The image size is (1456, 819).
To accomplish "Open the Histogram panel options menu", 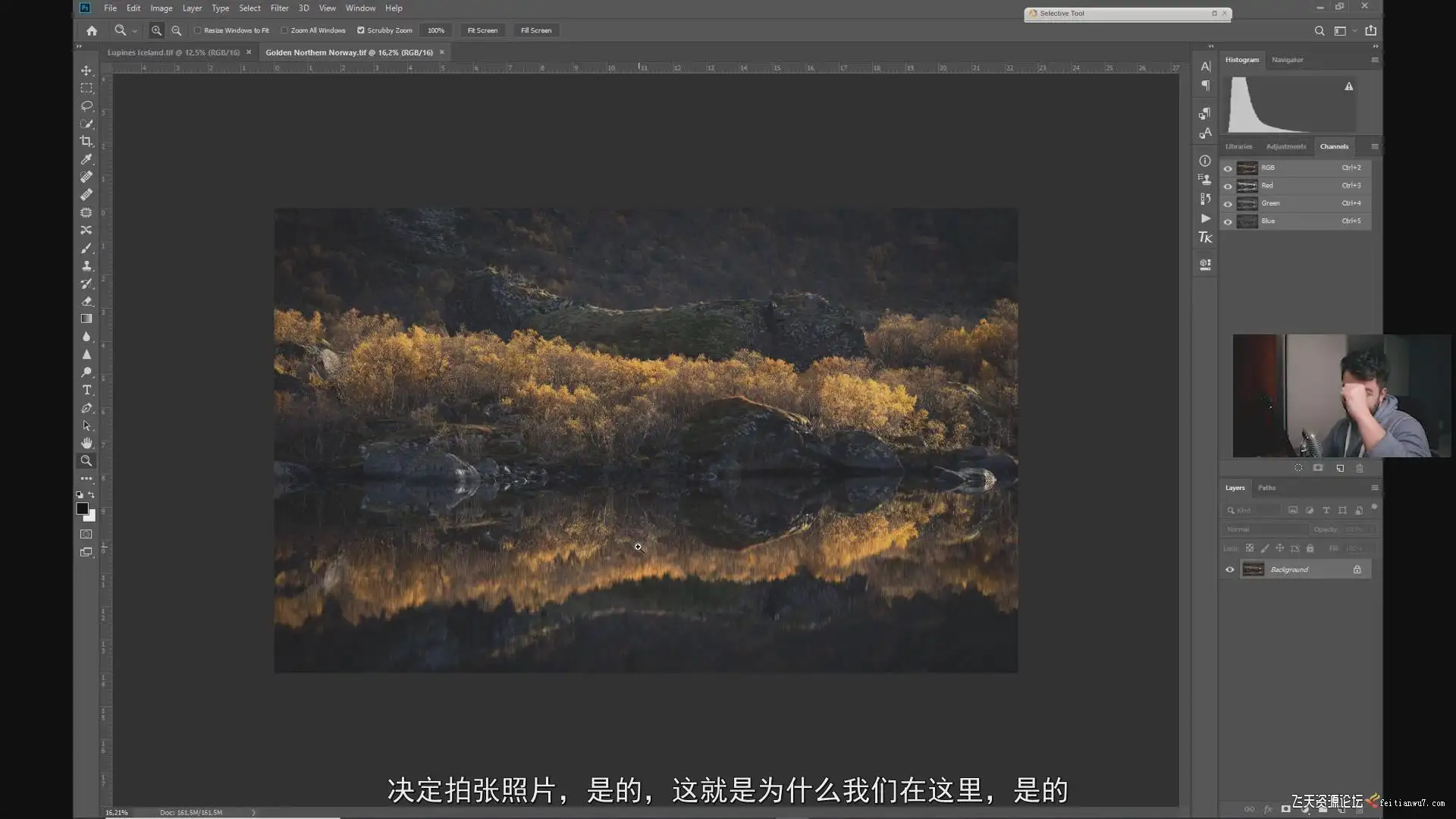I will pos(1374,60).
